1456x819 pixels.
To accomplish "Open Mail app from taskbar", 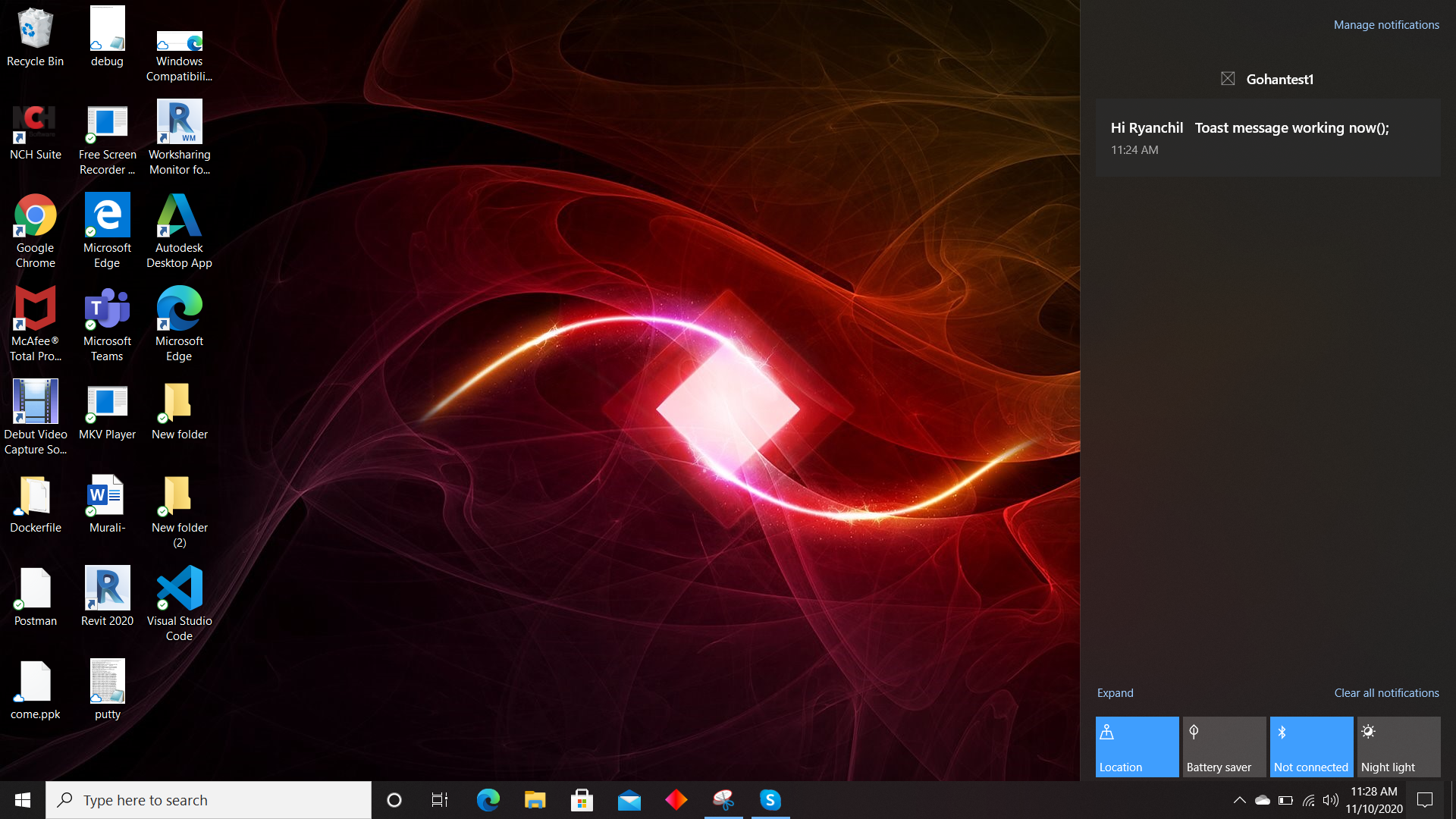I will 629,800.
